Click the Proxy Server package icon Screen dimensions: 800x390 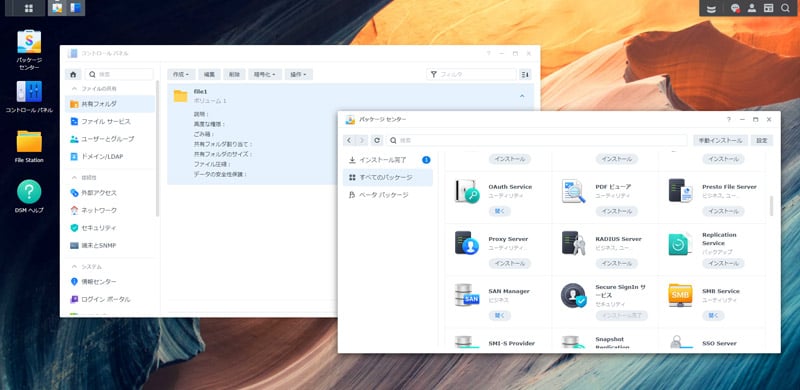tap(467, 243)
